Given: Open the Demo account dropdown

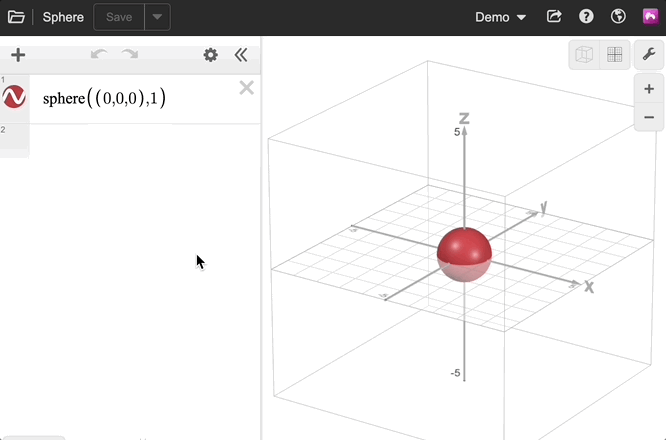Looking at the screenshot, I should [x=500, y=17].
